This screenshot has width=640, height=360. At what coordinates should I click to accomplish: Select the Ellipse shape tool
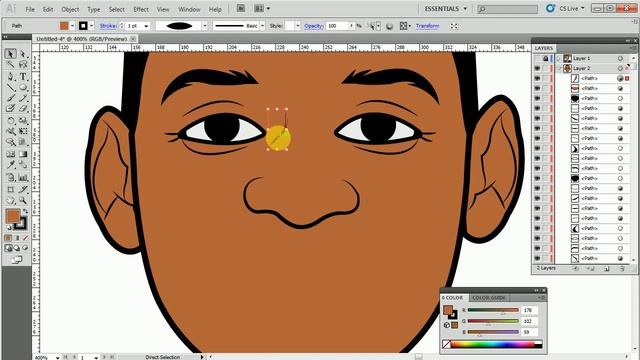point(23,87)
